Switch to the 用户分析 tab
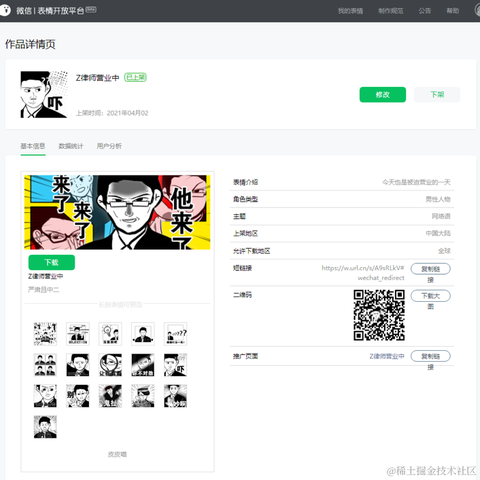The image size is (480, 480). pyautogui.click(x=109, y=146)
